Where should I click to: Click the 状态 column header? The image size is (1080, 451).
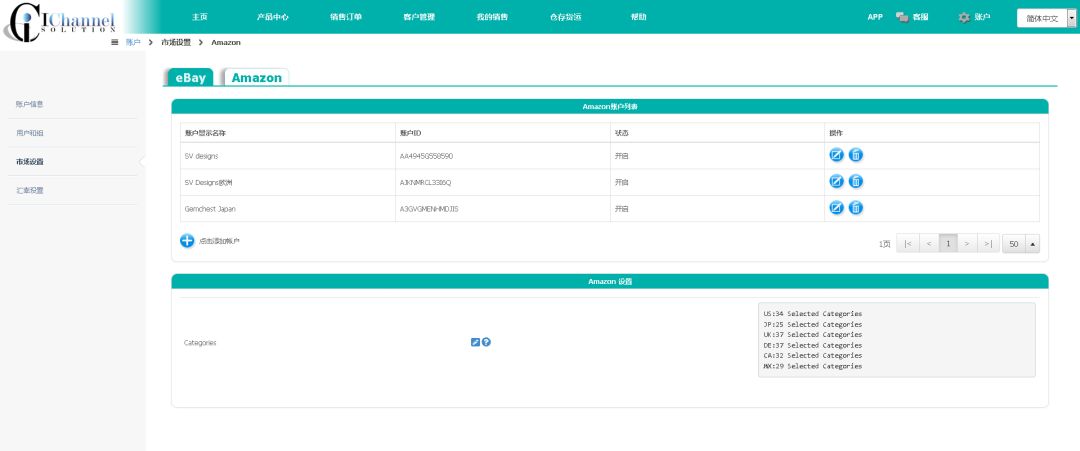(x=718, y=132)
